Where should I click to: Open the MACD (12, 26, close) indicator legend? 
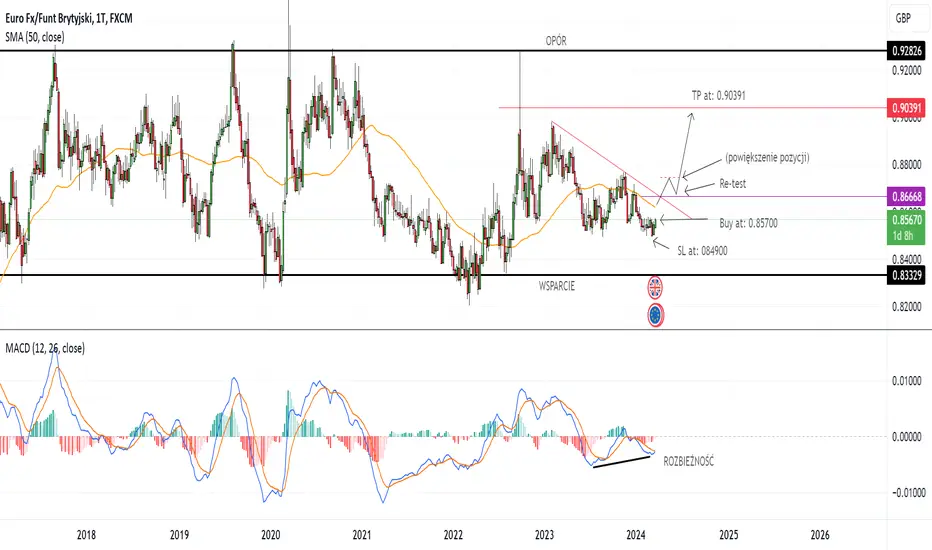pos(45,348)
